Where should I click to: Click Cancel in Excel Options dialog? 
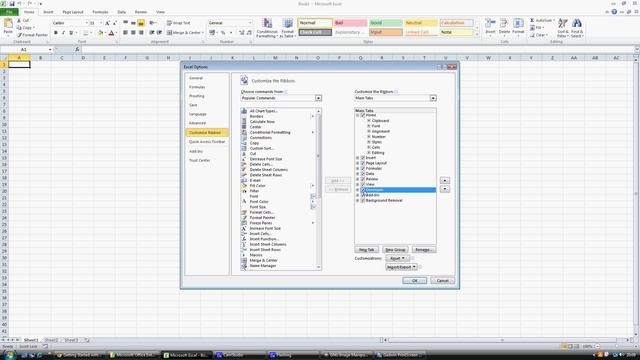[442, 280]
